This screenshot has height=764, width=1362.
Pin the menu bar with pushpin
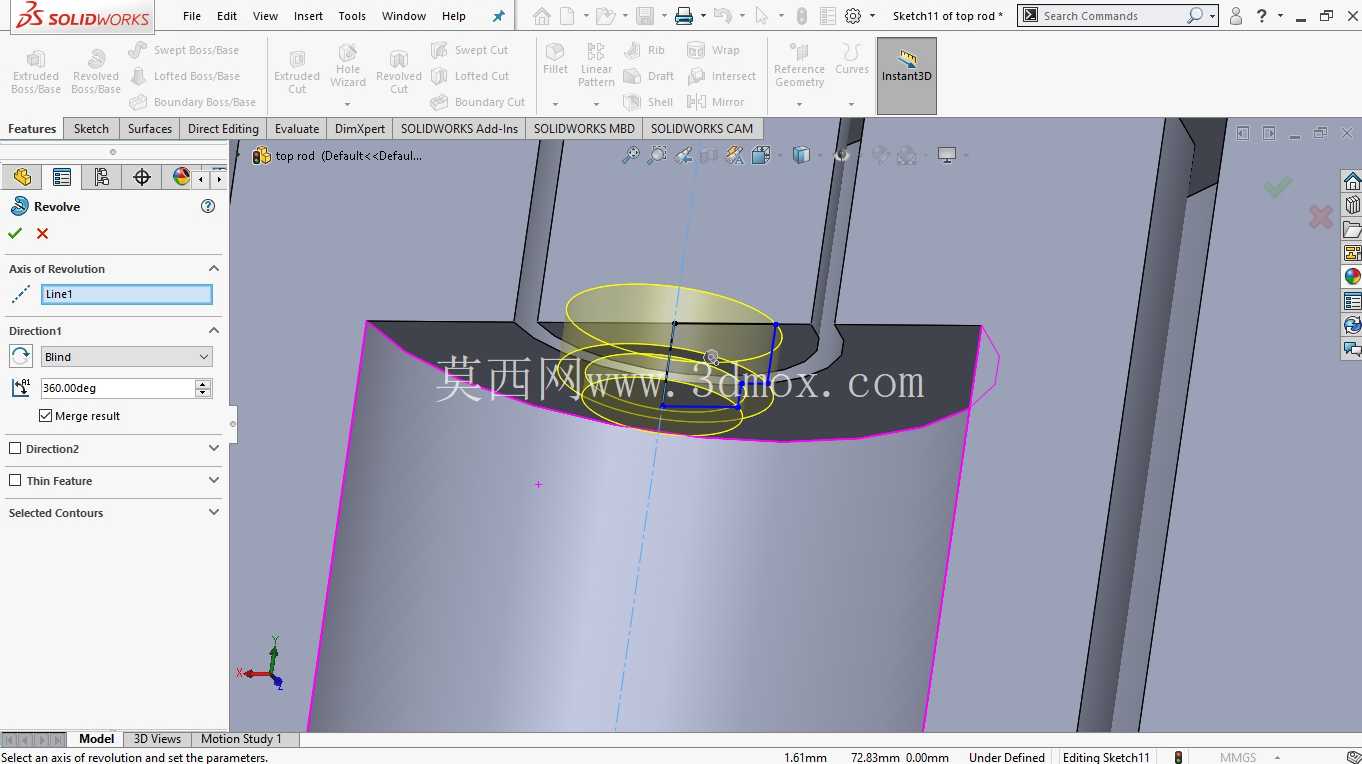point(499,16)
